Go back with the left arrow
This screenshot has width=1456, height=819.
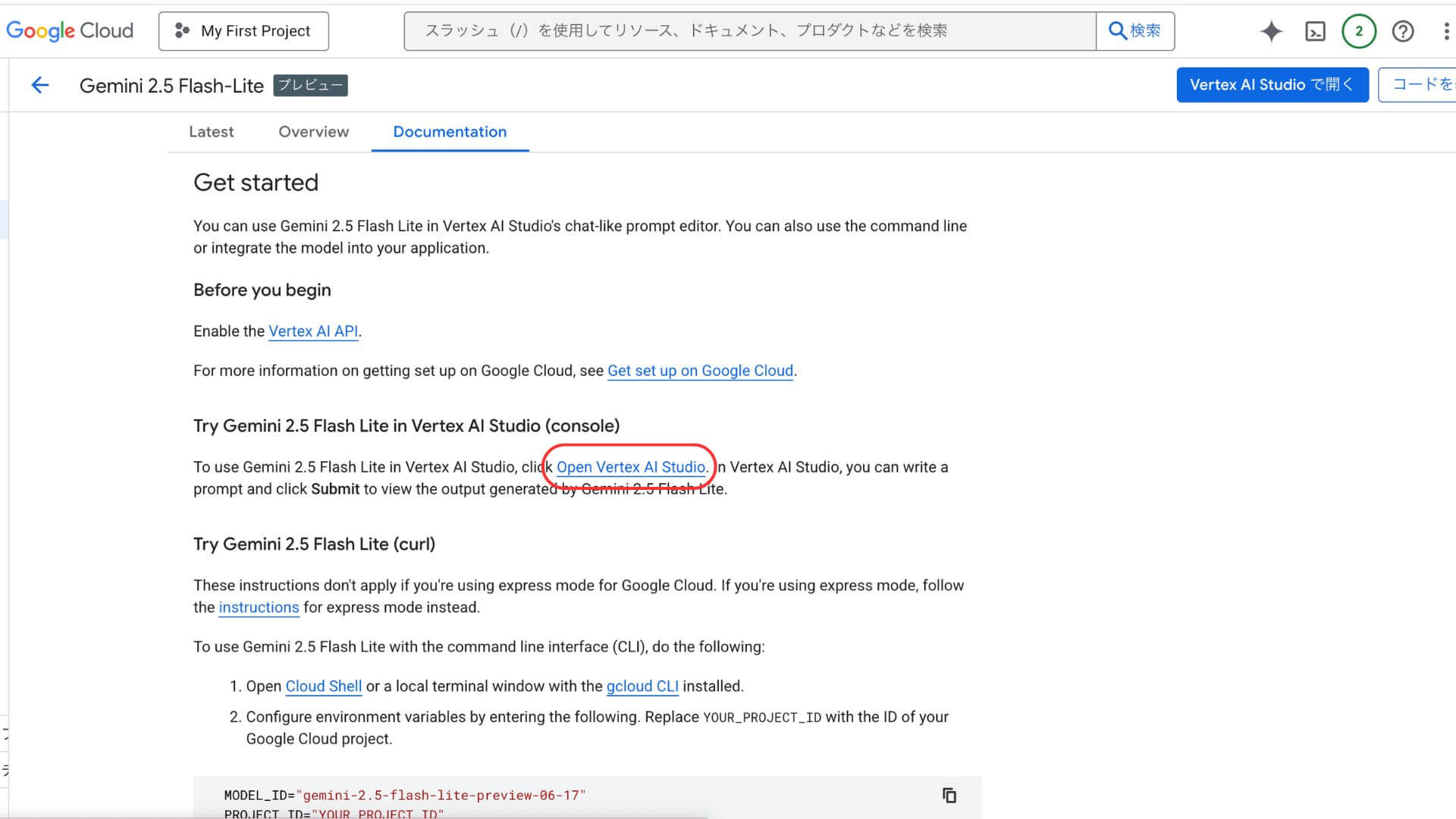pyautogui.click(x=40, y=85)
